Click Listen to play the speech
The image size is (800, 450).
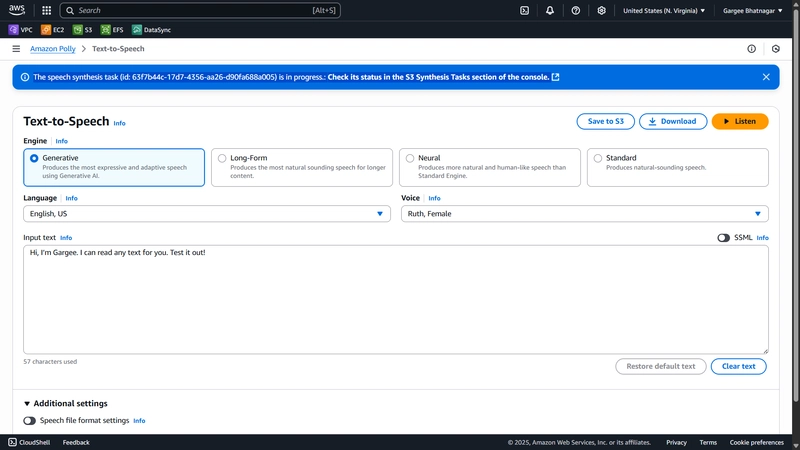tap(740, 121)
